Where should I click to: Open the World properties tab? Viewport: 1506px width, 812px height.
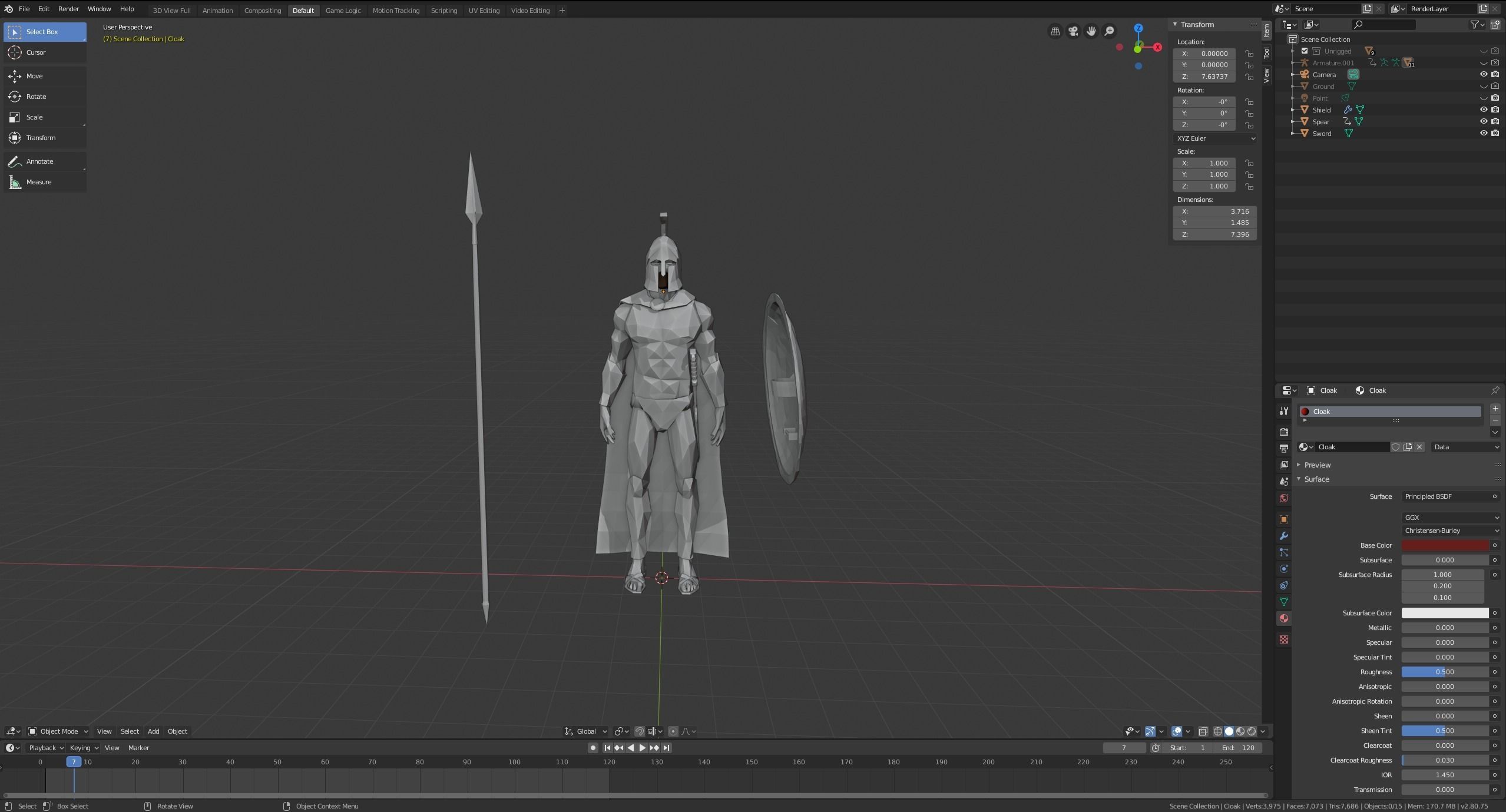[1283, 498]
